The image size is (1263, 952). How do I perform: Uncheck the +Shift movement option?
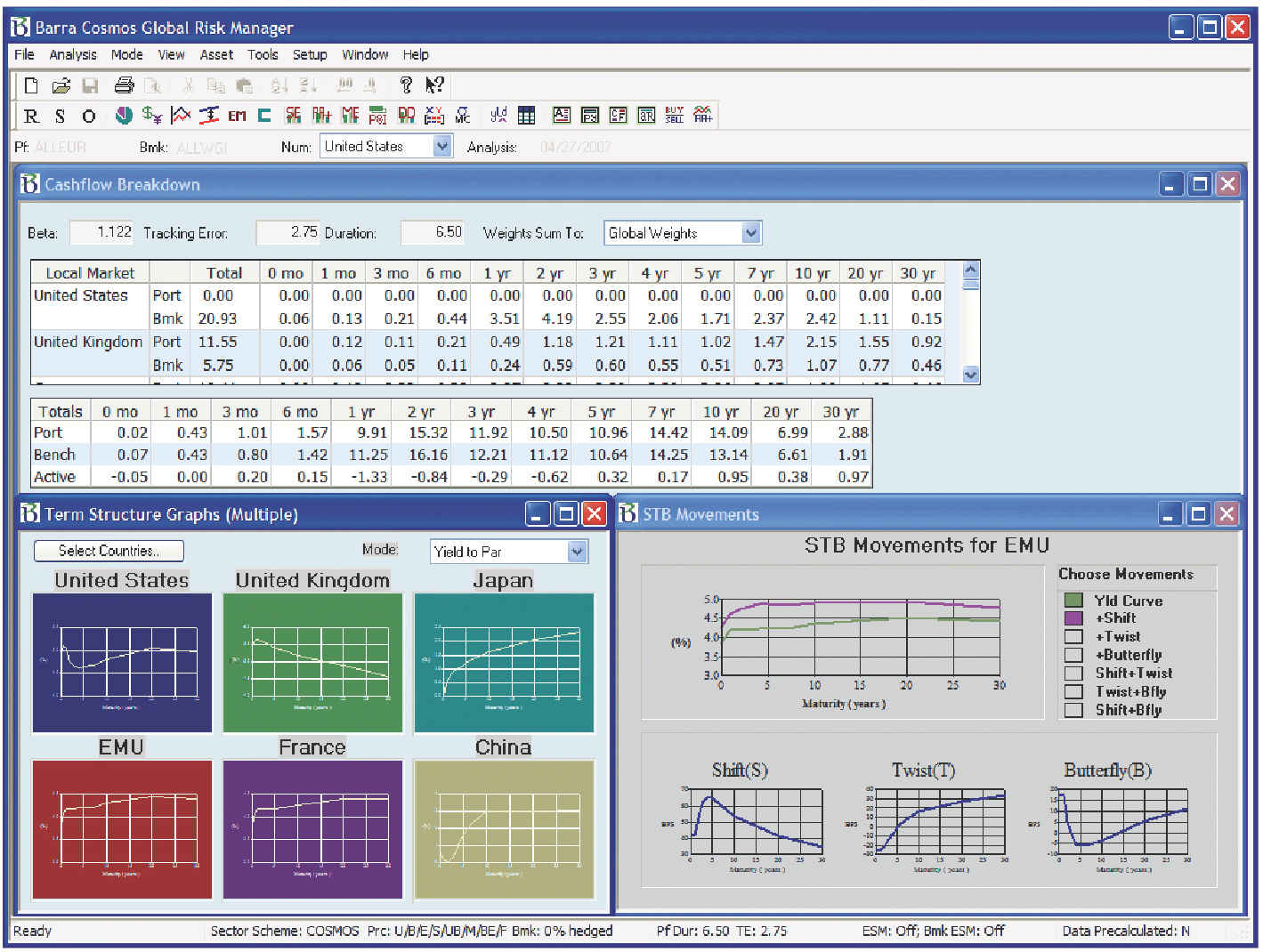click(x=1073, y=617)
